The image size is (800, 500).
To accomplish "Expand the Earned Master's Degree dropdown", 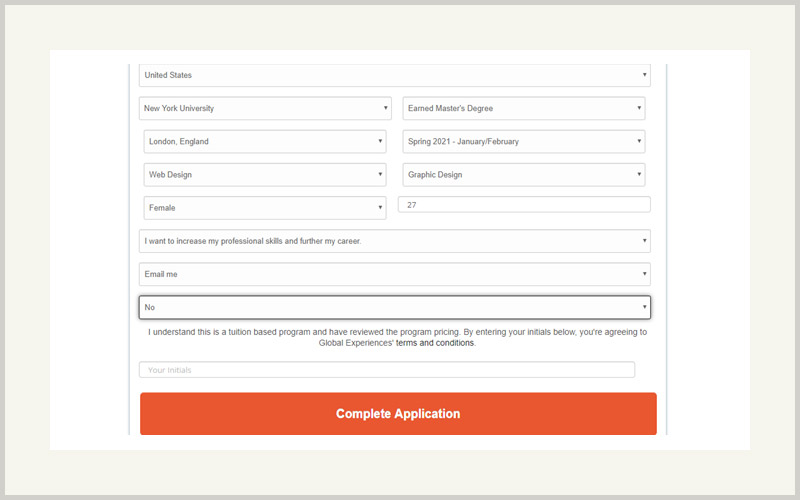I will pyautogui.click(x=523, y=108).
